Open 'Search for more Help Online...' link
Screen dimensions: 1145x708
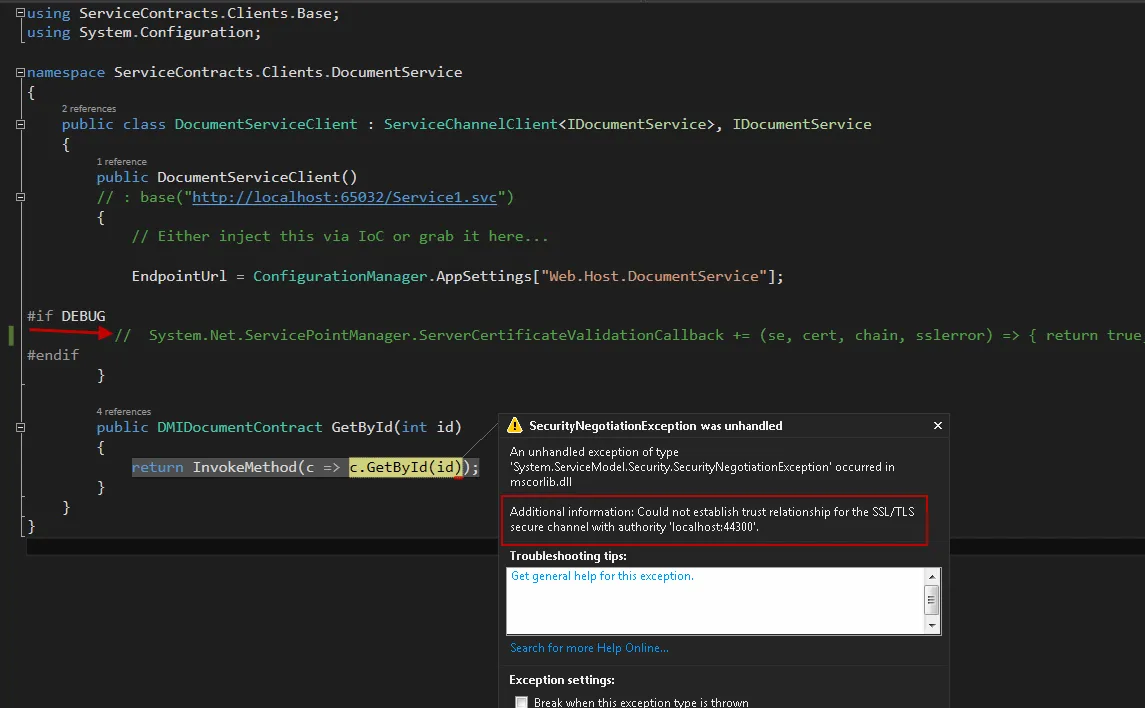pos(589,648)
